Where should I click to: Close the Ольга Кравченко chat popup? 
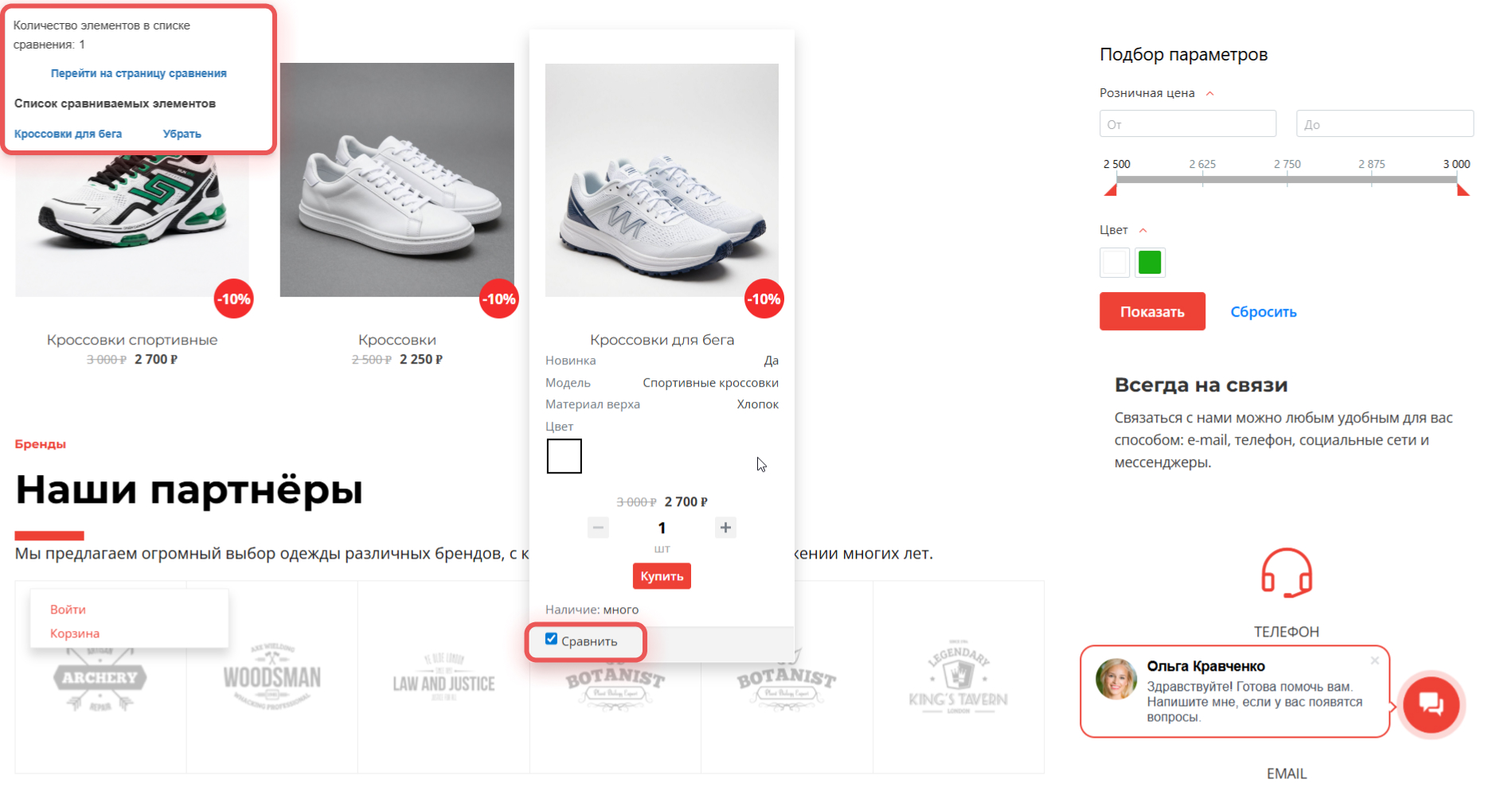[x=1374, y=660]
